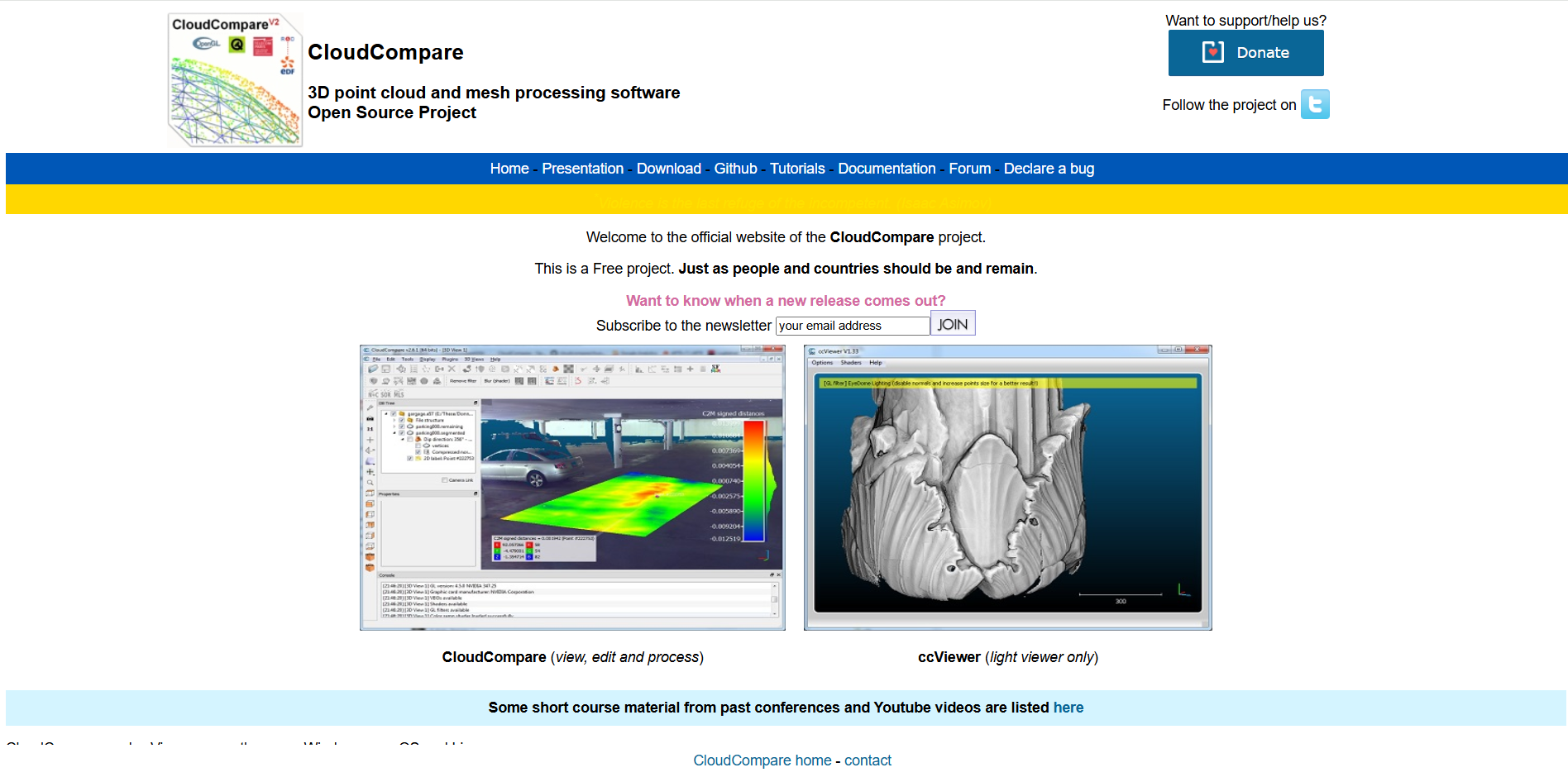Open the contact link in the footer
This screenshot has height=777, width=1568.
[x=868, y=760]
